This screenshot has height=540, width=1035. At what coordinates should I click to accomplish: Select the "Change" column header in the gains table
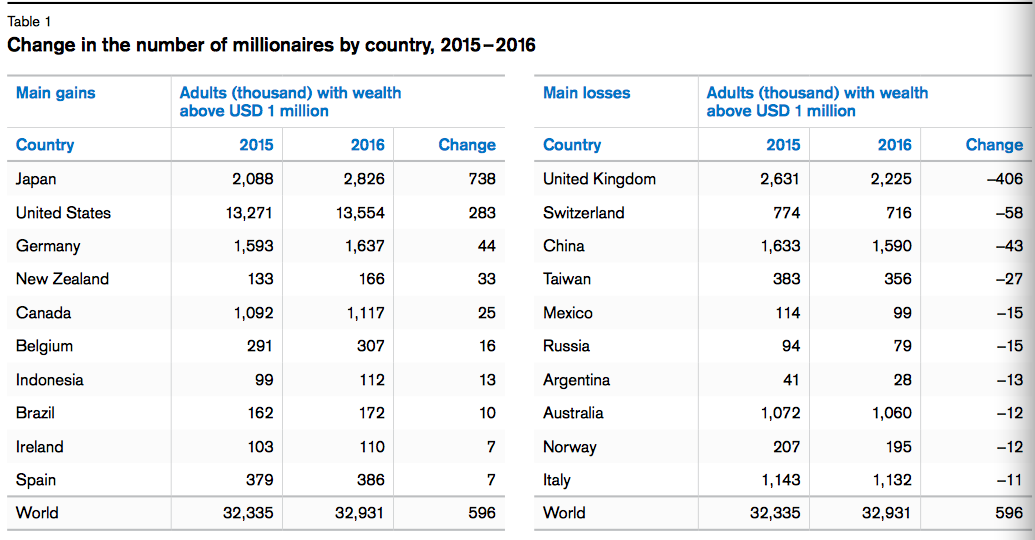click(x=467, y=145)
